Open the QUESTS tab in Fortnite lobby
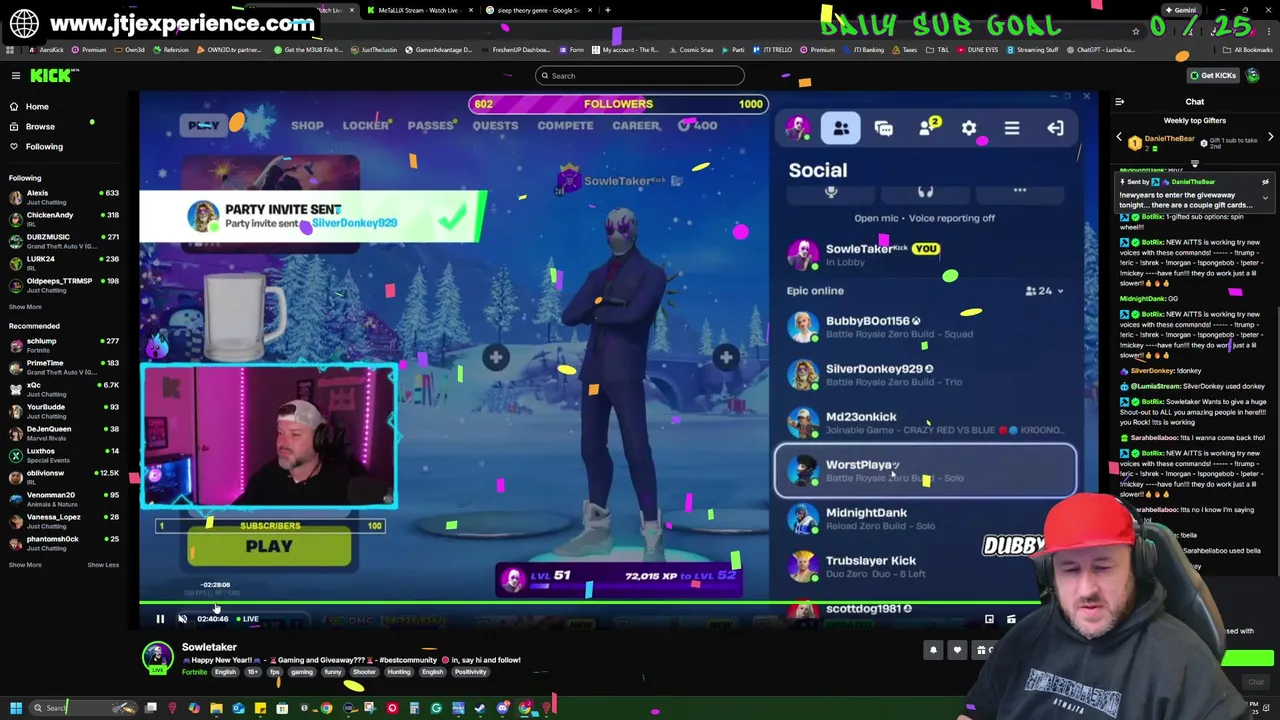 (495, 126)
